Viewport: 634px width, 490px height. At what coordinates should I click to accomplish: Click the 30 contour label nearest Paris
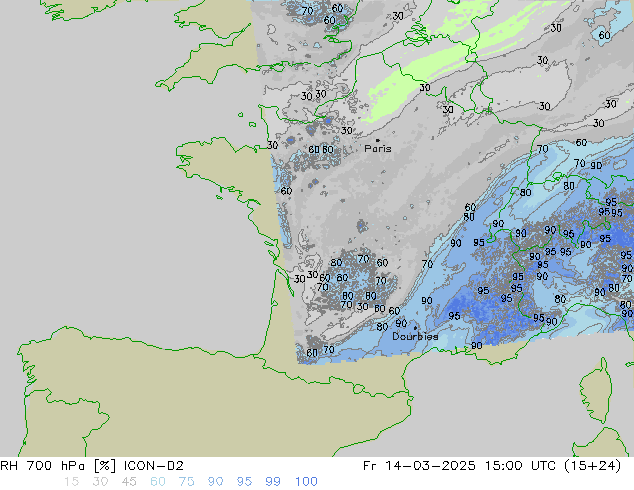coord(347,131)
